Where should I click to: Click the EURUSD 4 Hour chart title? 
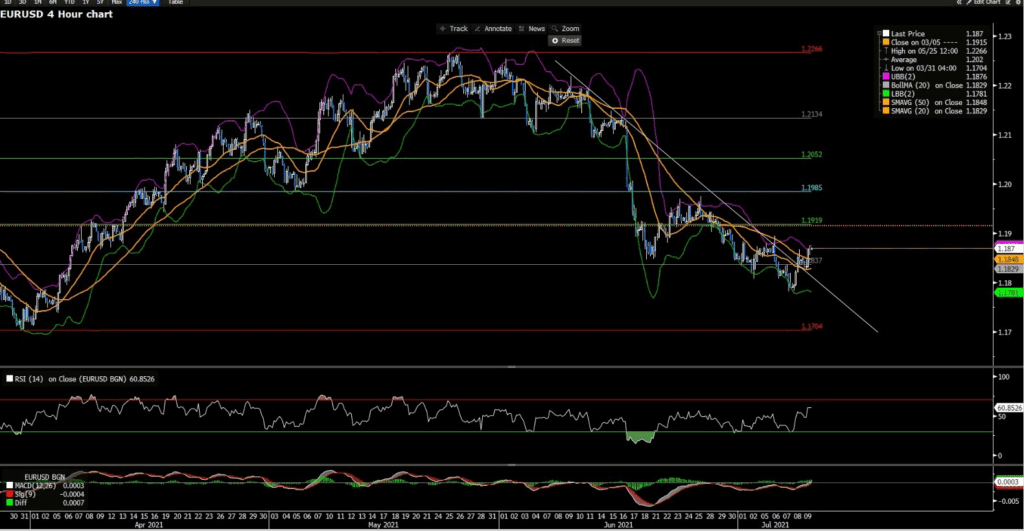click(x=56, y=14)
